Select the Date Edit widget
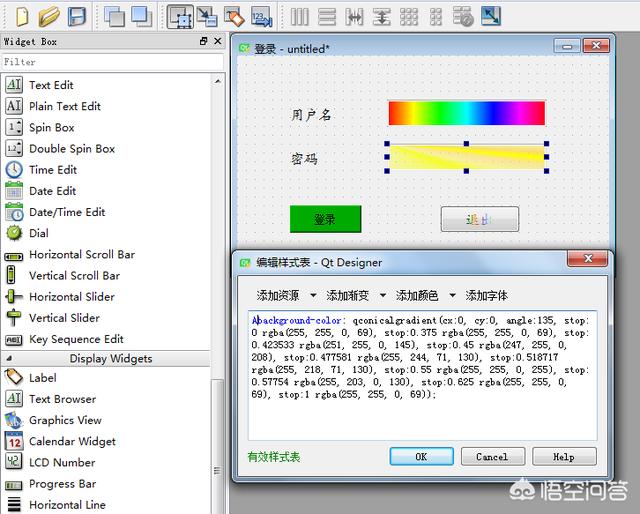640x514 pixels. (x=52, y=191)
